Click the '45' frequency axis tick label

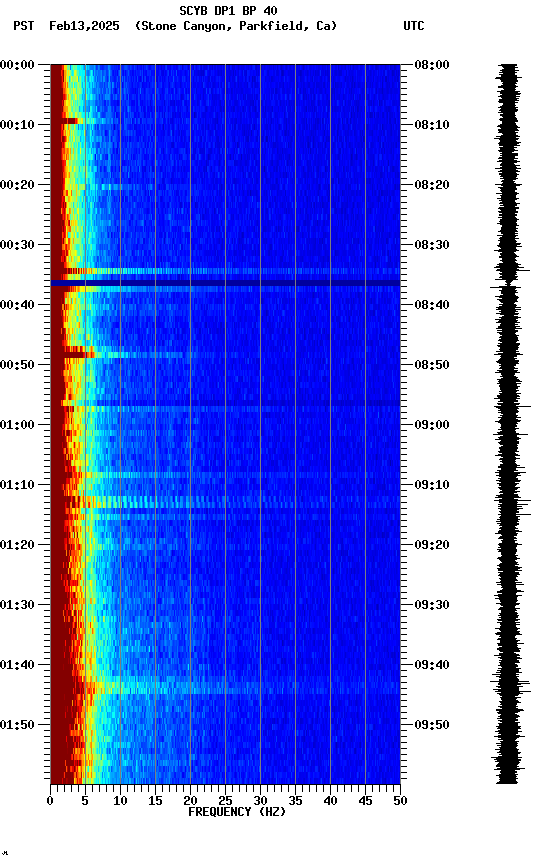pos(365,801)
